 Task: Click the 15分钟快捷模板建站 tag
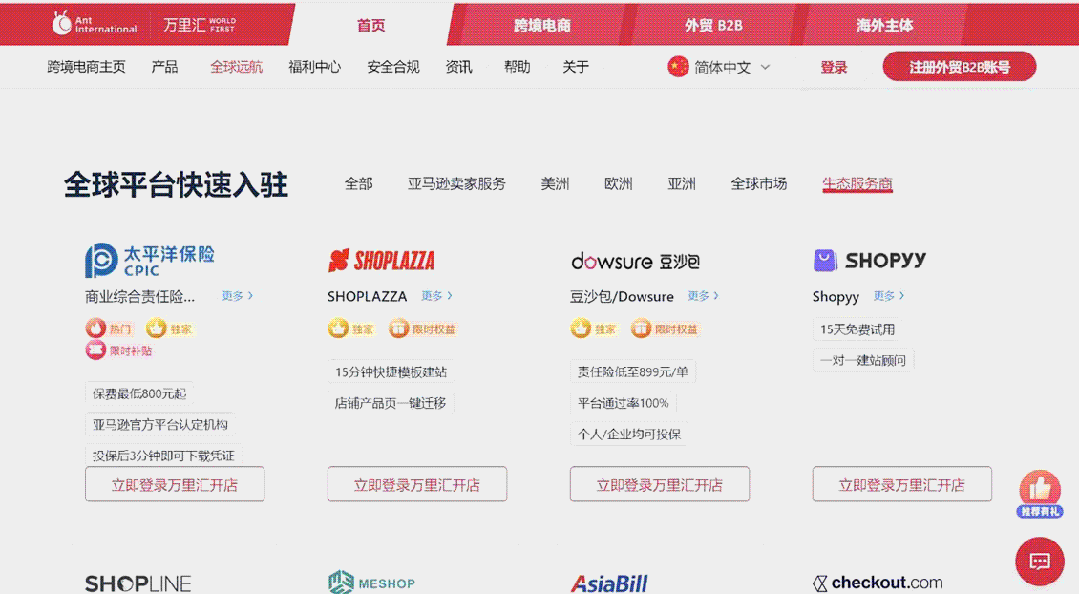click(x=391, y=372)
